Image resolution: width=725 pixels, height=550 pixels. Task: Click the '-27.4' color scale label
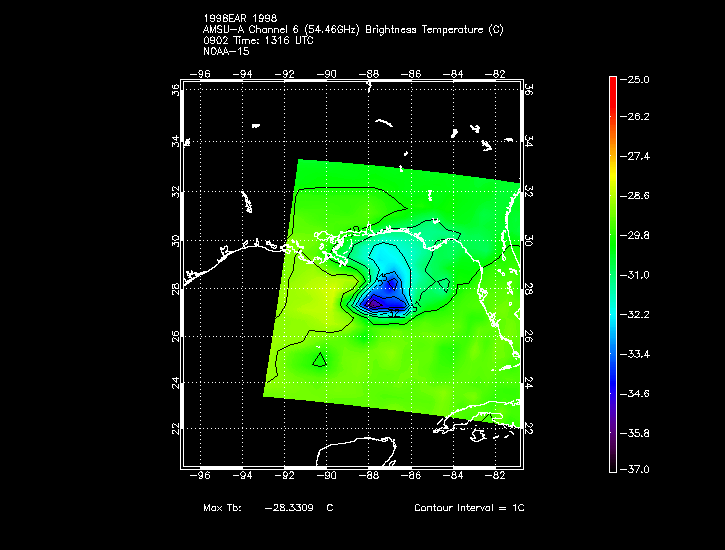(x=634, y=156)
